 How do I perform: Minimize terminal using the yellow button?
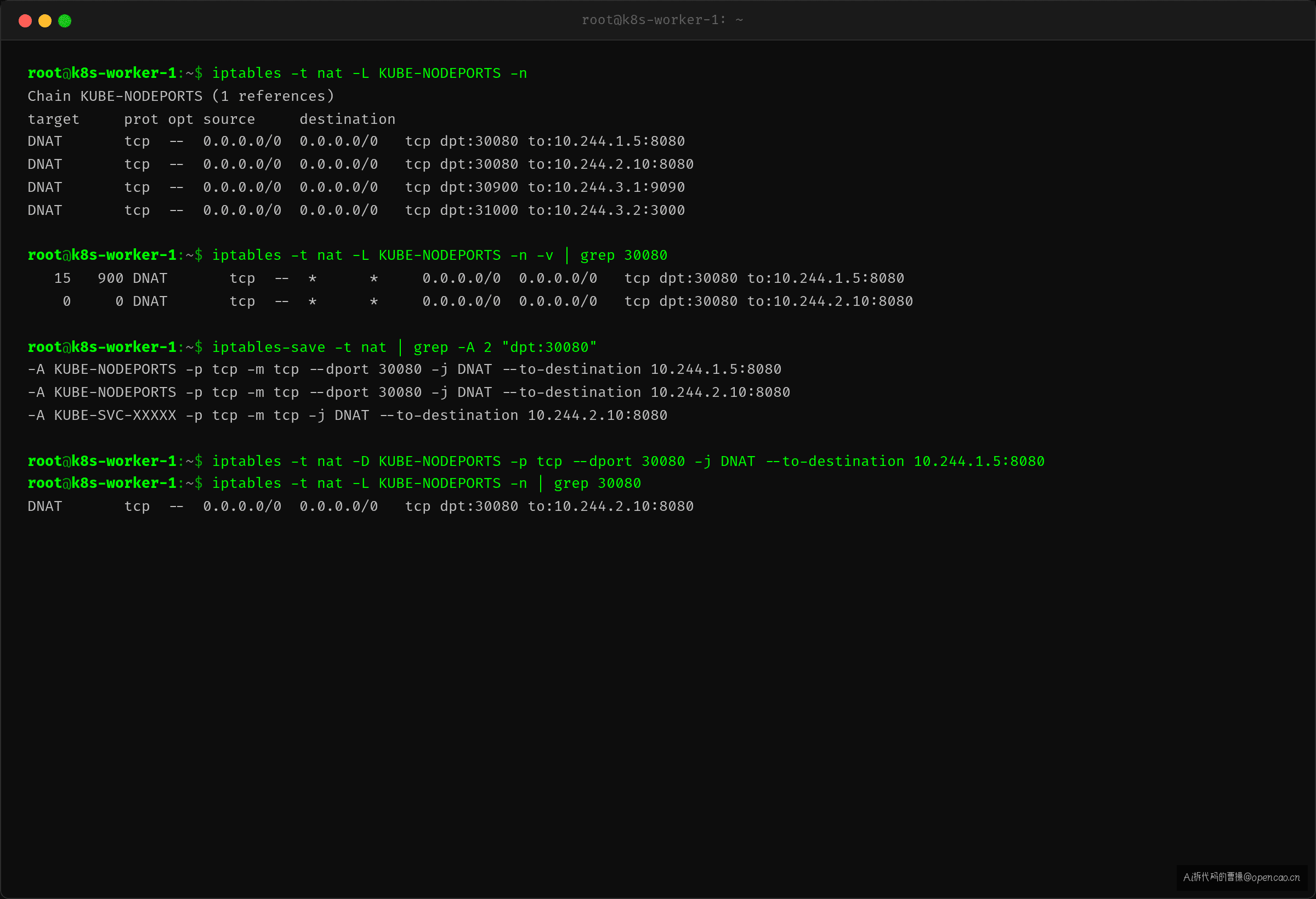point(45,21)
